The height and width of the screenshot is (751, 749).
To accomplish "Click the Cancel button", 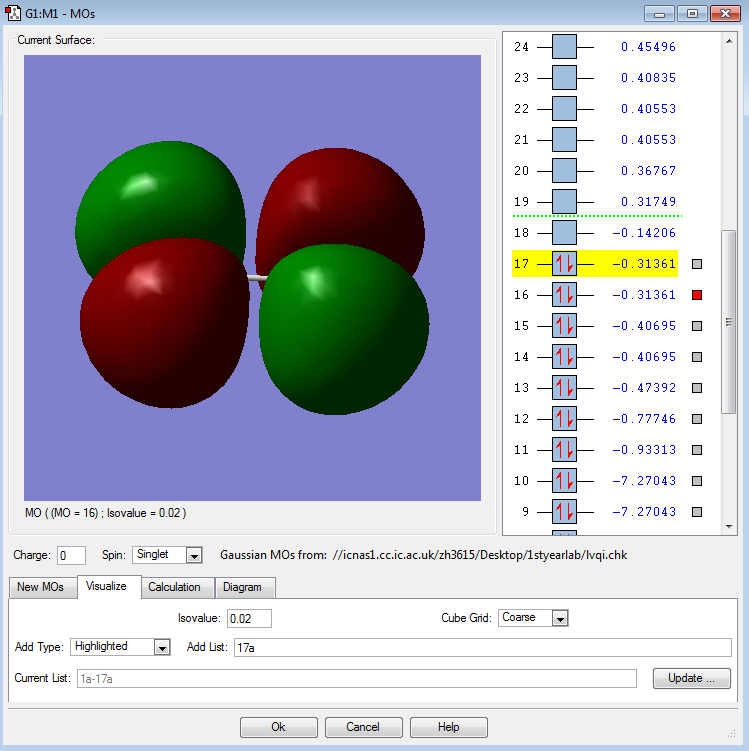I will 363,727.
